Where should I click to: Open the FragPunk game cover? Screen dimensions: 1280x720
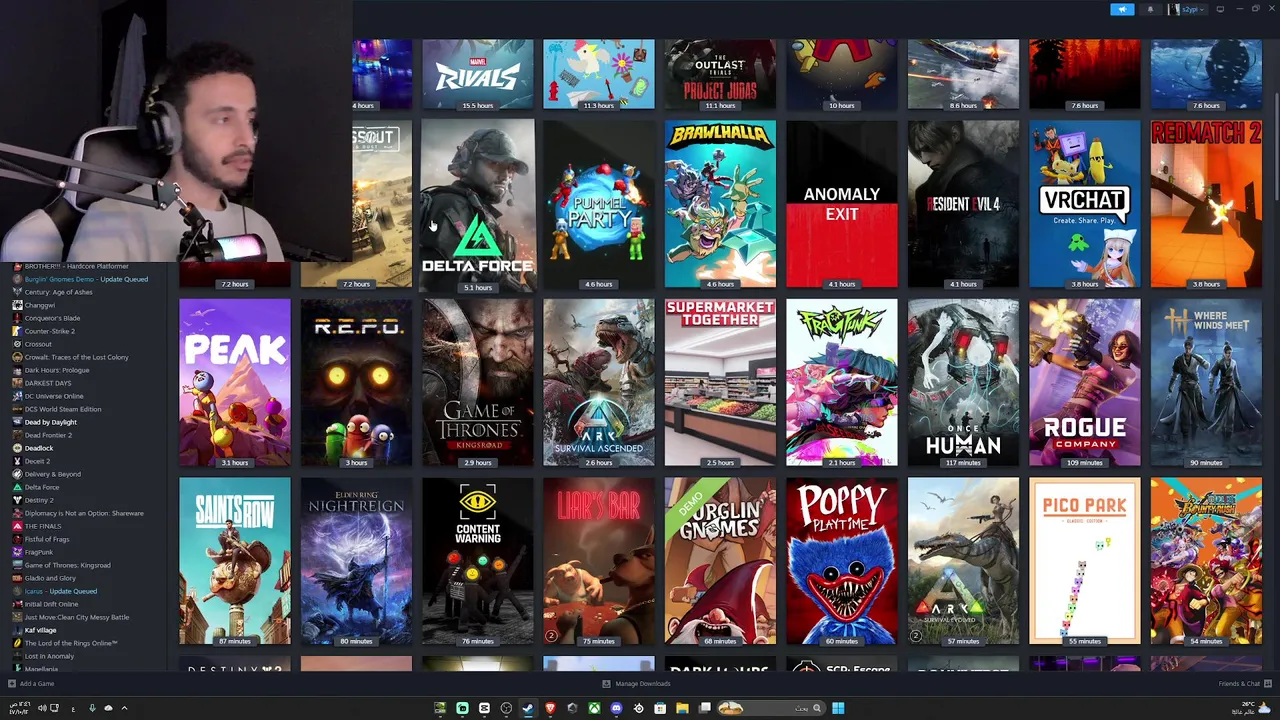[842, 382]
